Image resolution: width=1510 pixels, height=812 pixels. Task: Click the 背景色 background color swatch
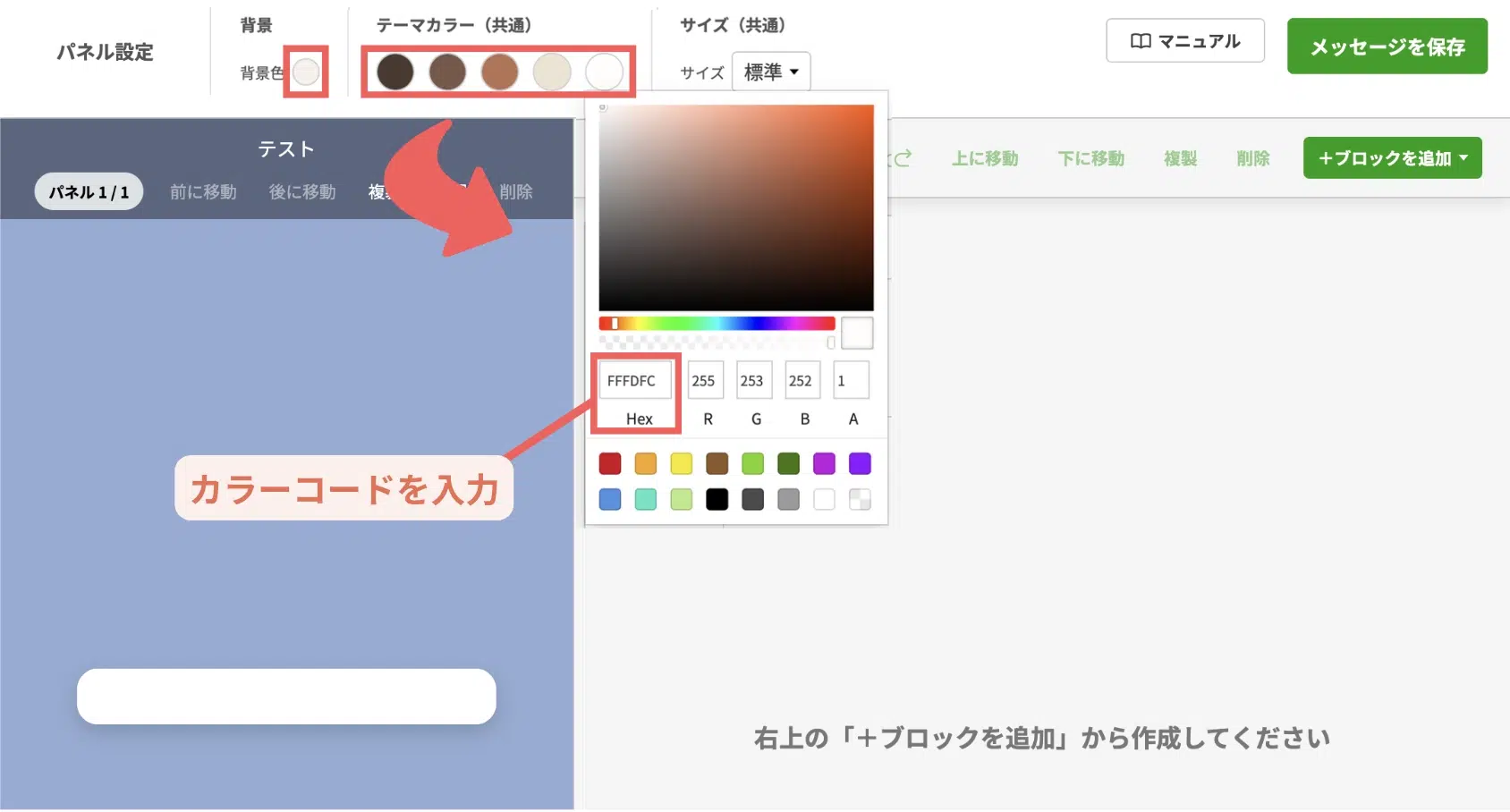pyautogui.click(x=306, y=72)
